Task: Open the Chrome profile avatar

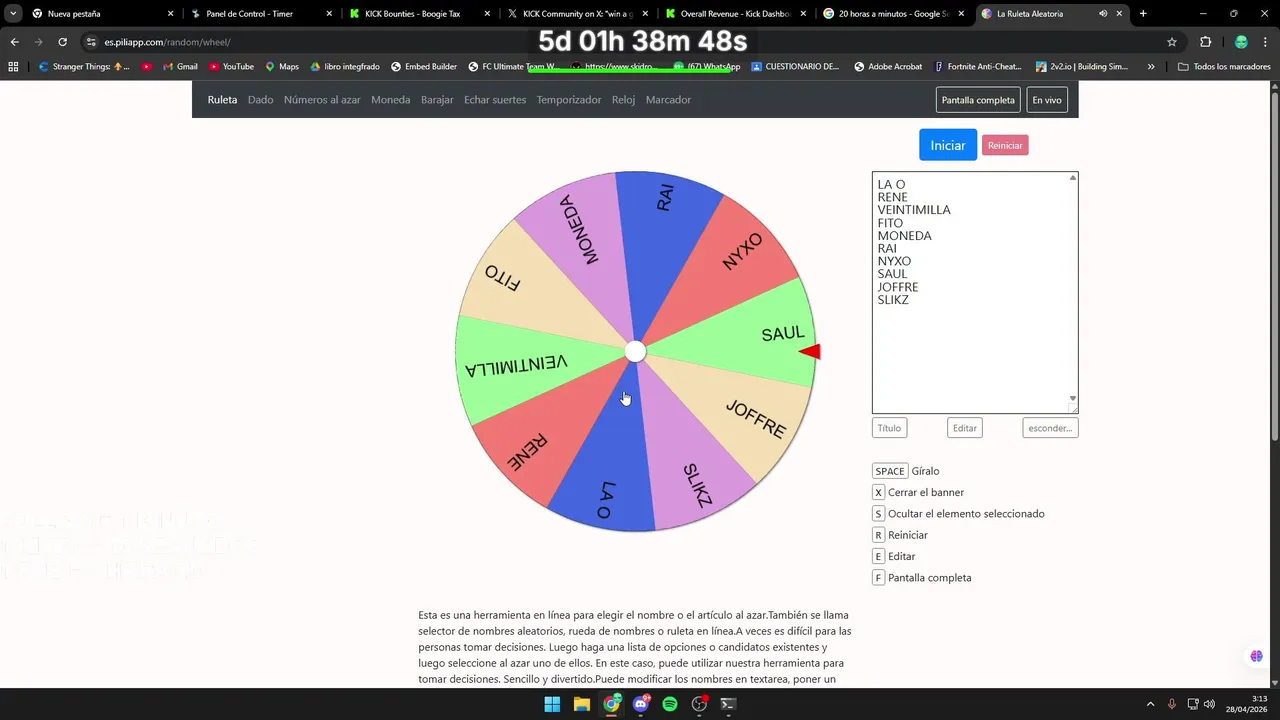Action: tap(1241, 42)
